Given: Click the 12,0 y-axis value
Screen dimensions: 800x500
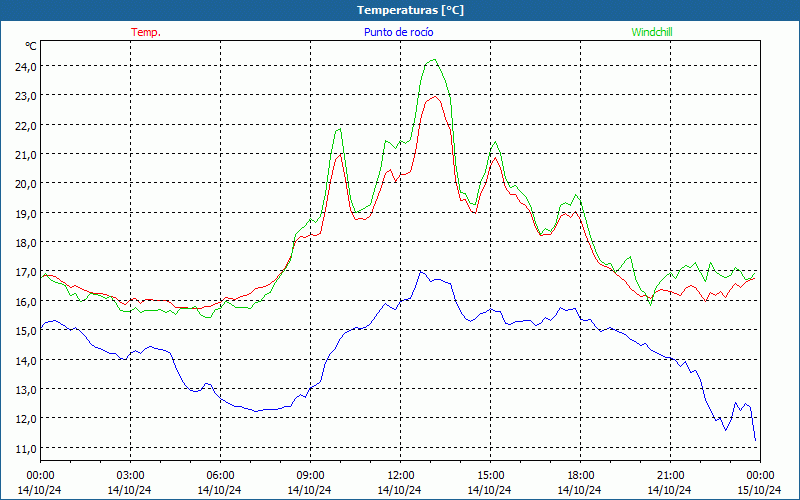Looking at the screenshot, I should click(24, 419).
